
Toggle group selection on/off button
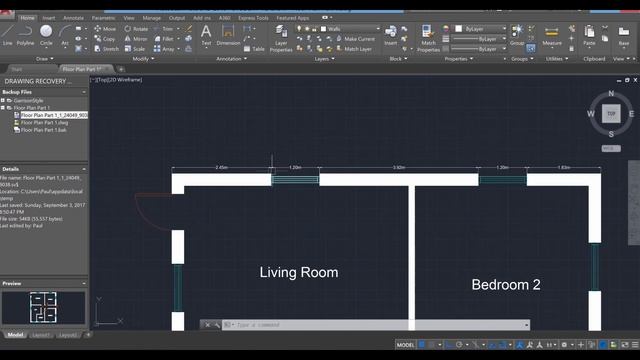click(531, 49)
